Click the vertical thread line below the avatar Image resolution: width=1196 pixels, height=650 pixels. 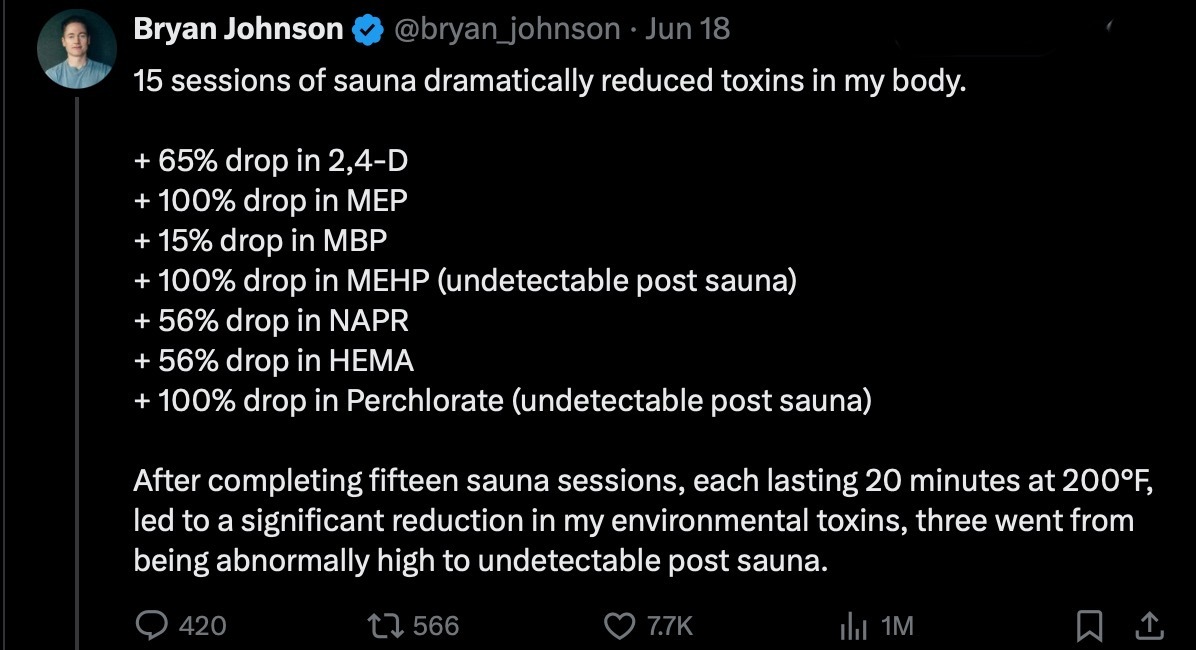tap(77, 374)
